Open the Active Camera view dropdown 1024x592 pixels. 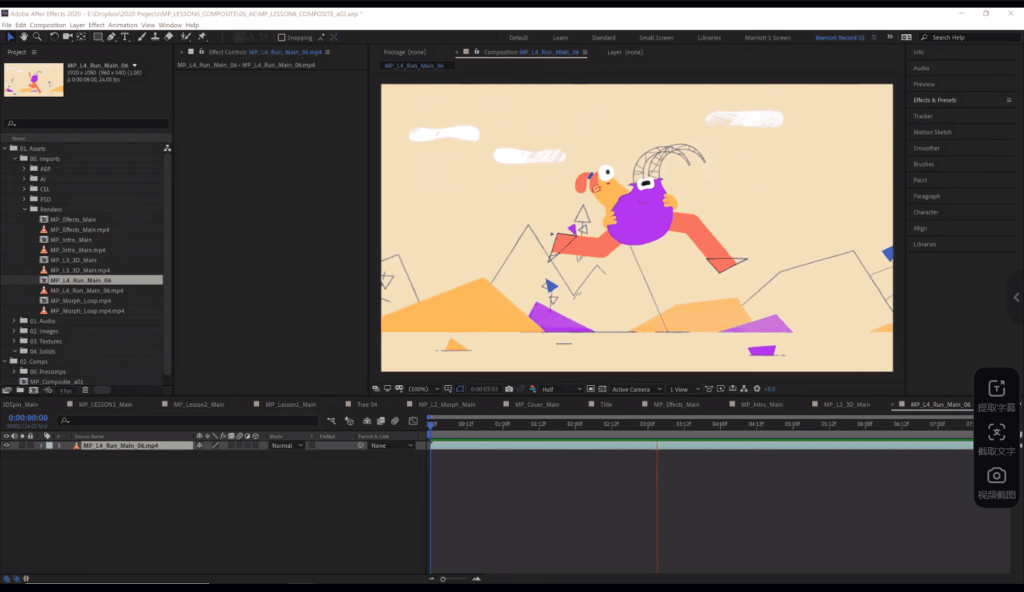coord(637,389)
